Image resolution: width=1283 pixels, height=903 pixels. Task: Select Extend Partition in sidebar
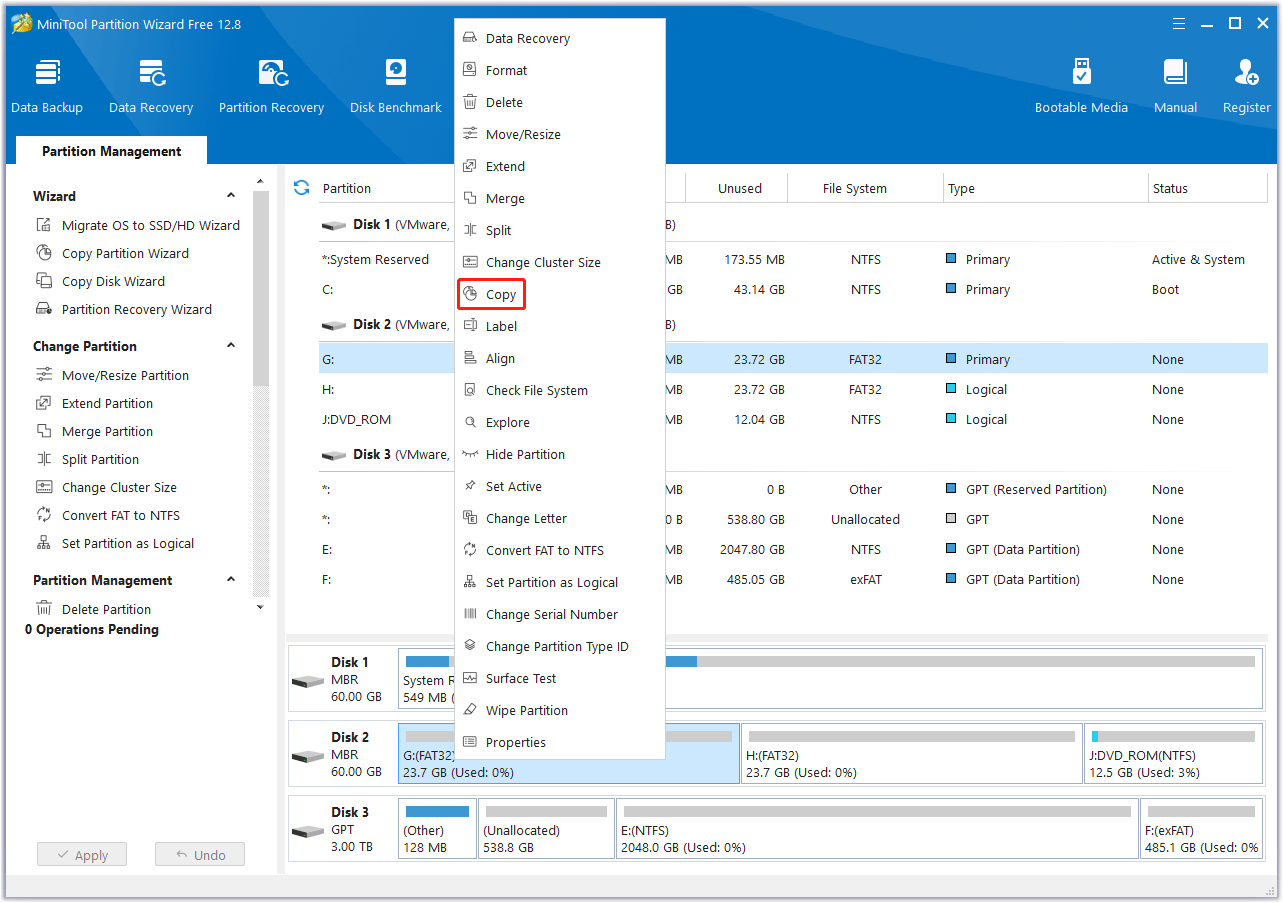coord(94,403)
